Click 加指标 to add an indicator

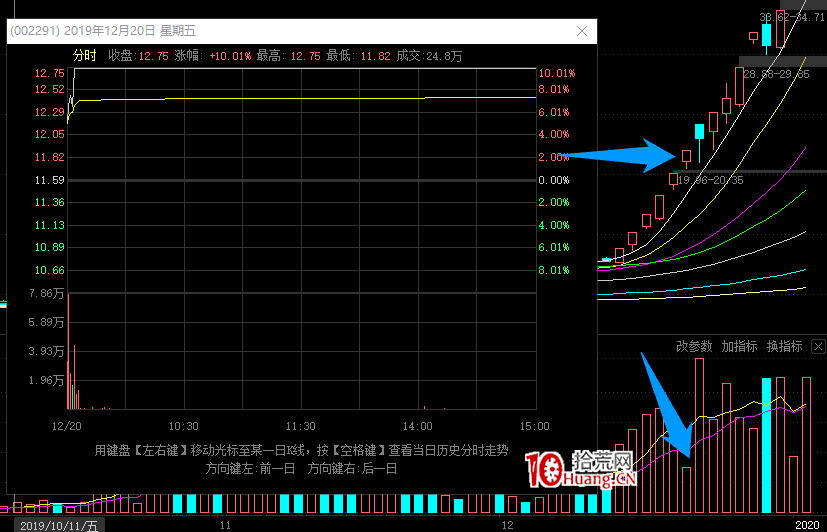(x=739, y=346)
